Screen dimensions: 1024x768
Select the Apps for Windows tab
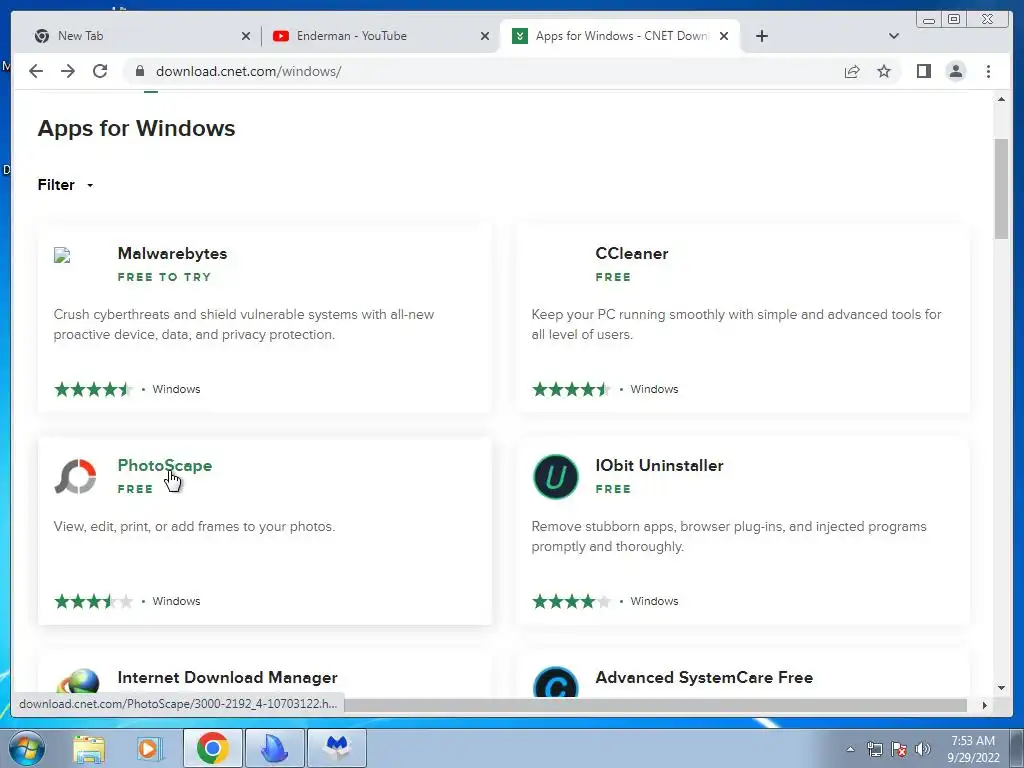(620, 36)
